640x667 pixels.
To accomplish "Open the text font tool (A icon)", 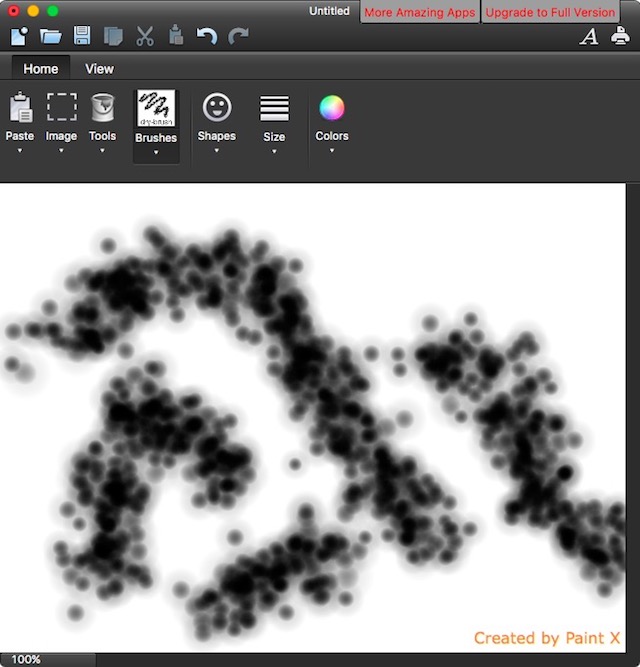I will tap(589, 37).
